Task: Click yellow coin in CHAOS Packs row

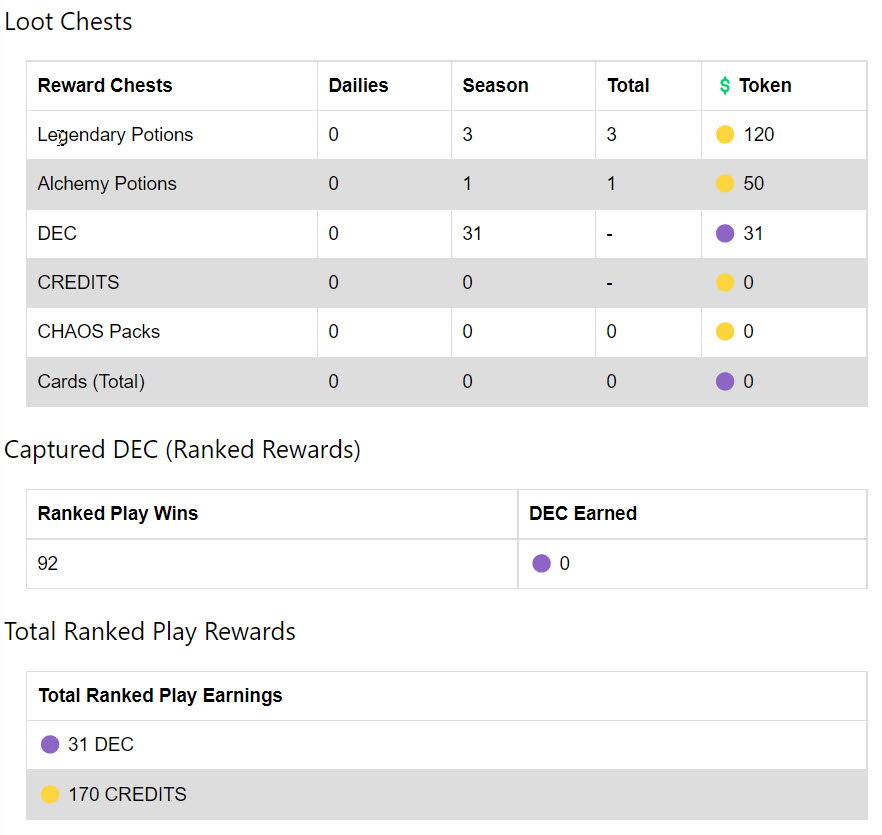Action: [x=724, y=331]
